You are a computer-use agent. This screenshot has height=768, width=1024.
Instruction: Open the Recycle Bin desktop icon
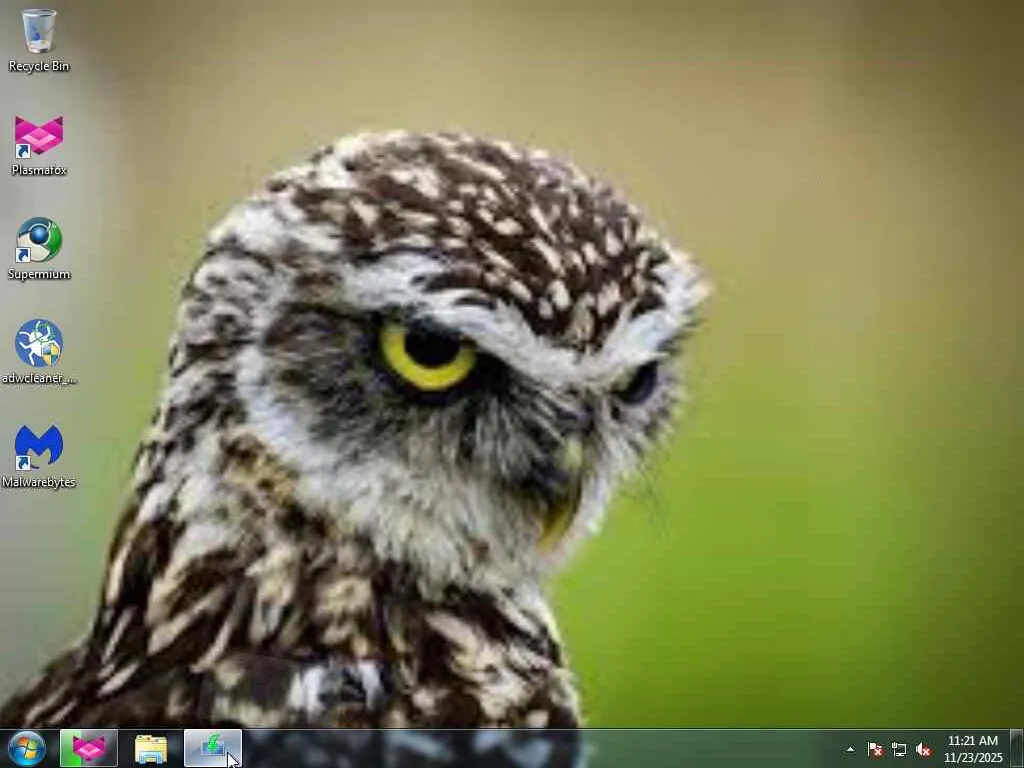[x=39, y=40]
